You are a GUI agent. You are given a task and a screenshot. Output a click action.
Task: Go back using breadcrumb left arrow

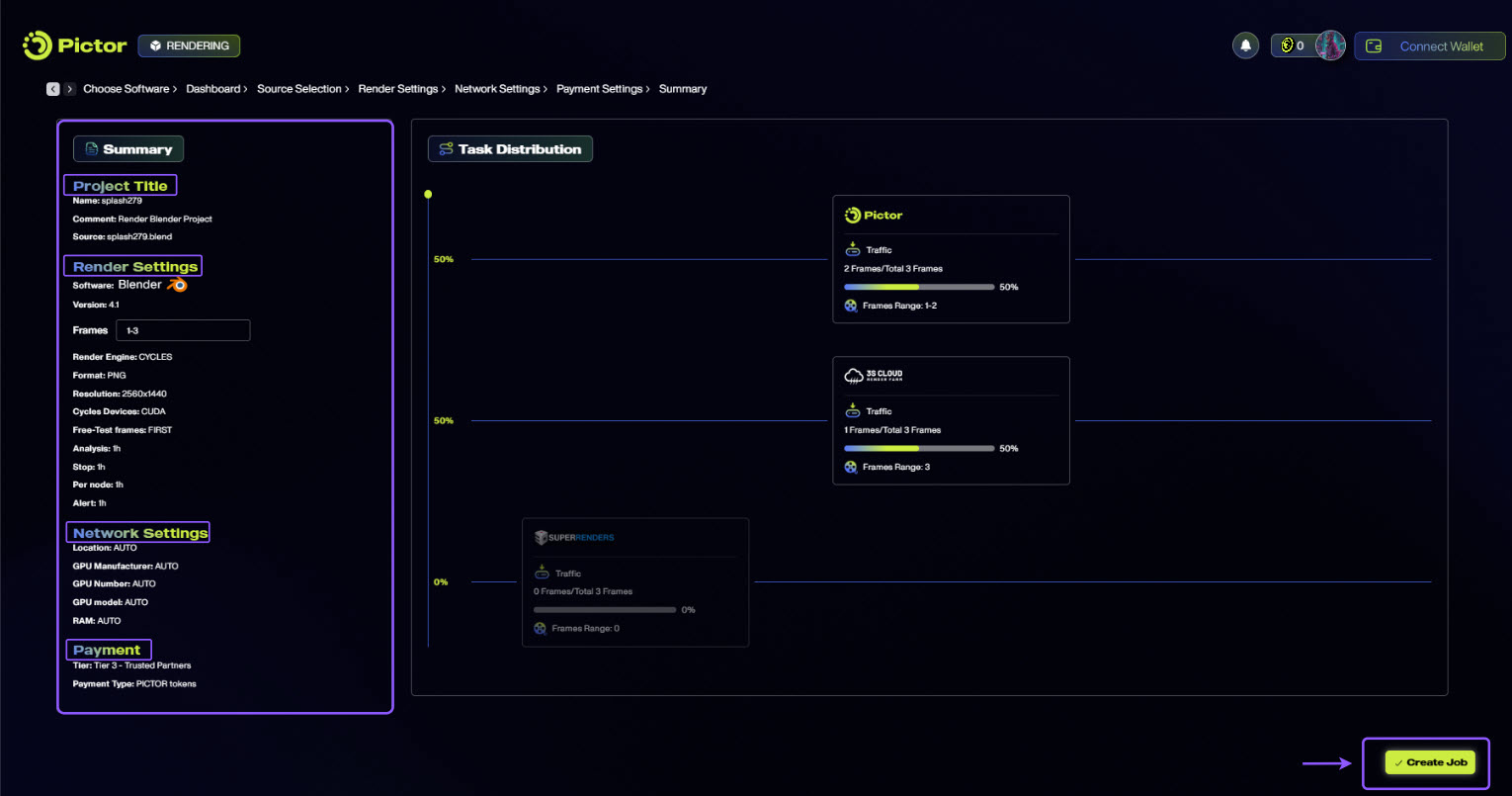[52, 89]
